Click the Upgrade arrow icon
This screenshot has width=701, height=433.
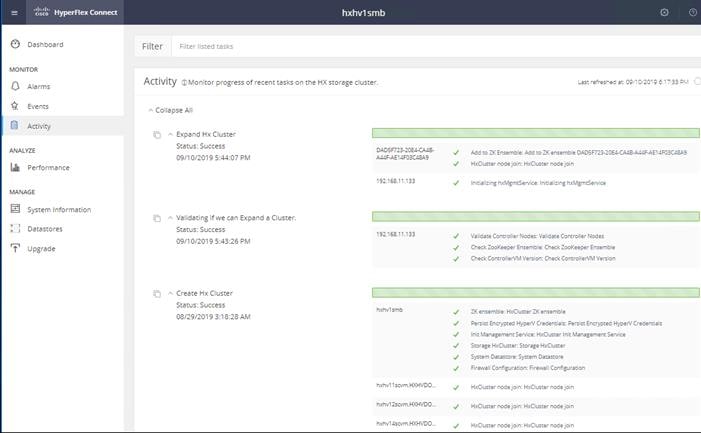[15, 248]
